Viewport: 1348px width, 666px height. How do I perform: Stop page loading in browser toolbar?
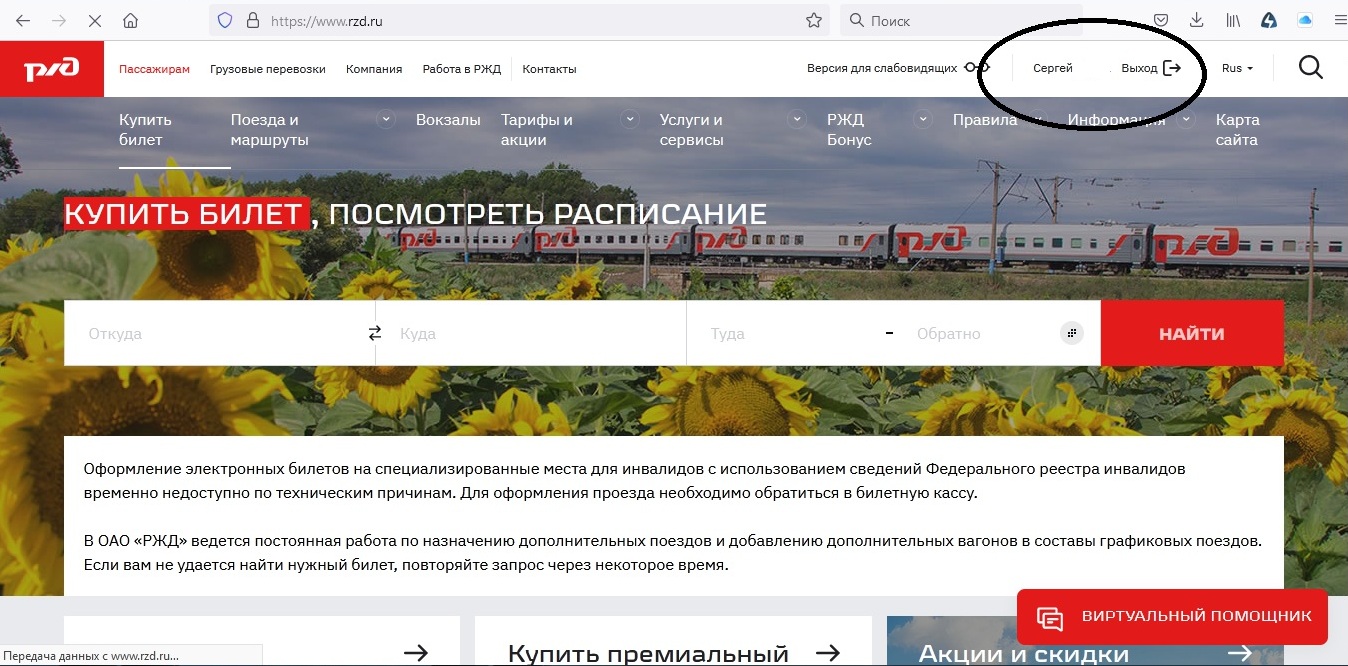94,20
